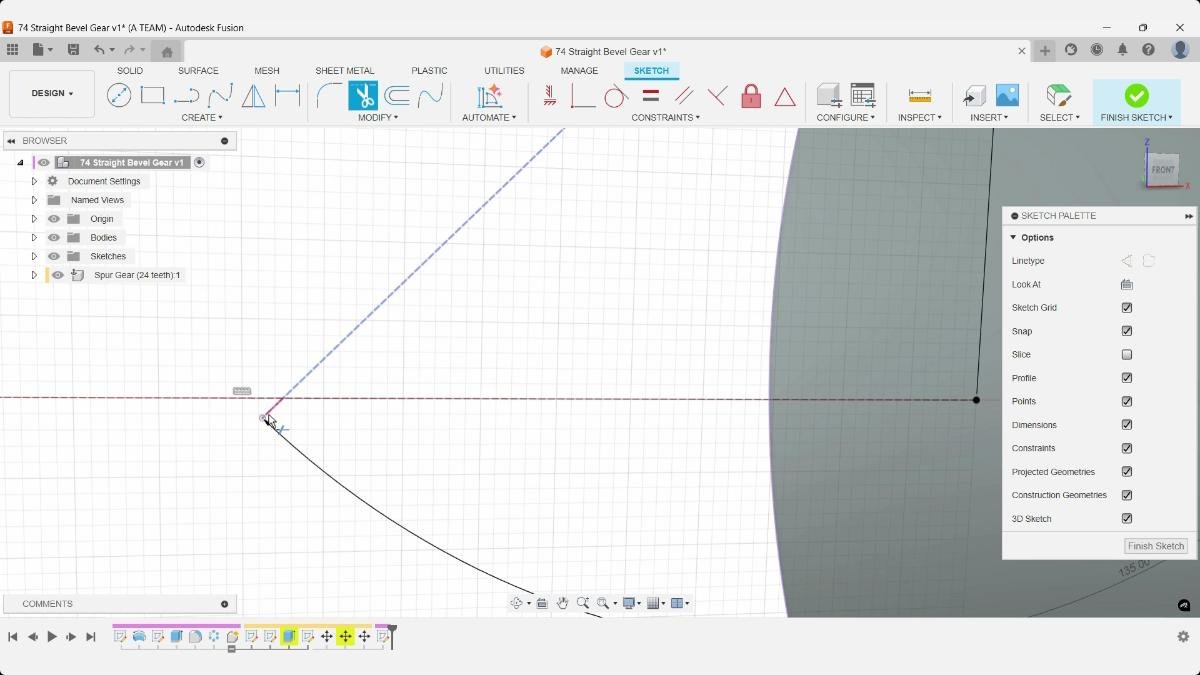Expand the Sketches folder
The height and width of the screenshot is (675, 1200).
tap(34, 256)
